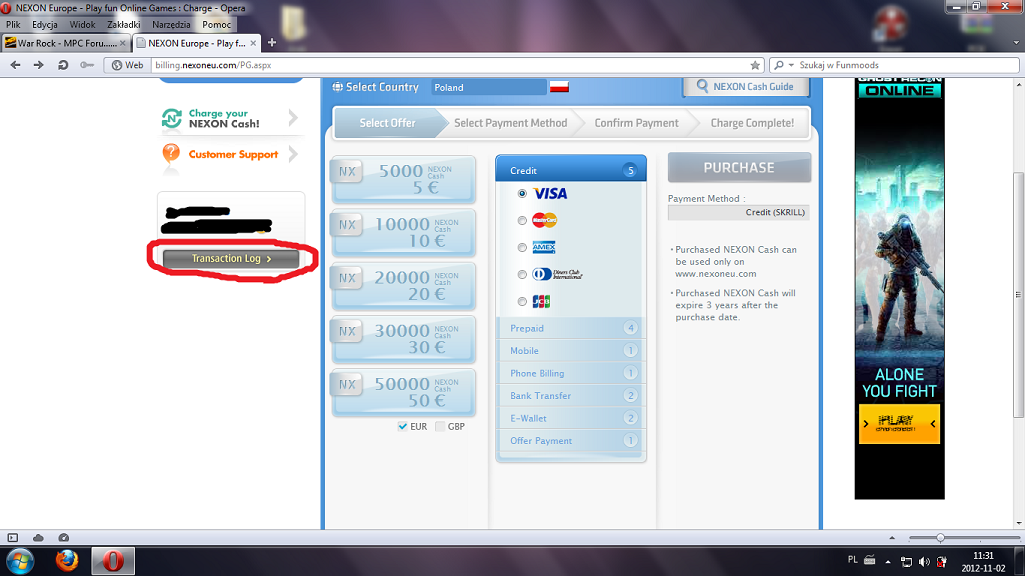Viewport: 1025px width, 576px height.
Task: Close the War Rock - MPC Forum tab
Action: [x=122, y=43]
